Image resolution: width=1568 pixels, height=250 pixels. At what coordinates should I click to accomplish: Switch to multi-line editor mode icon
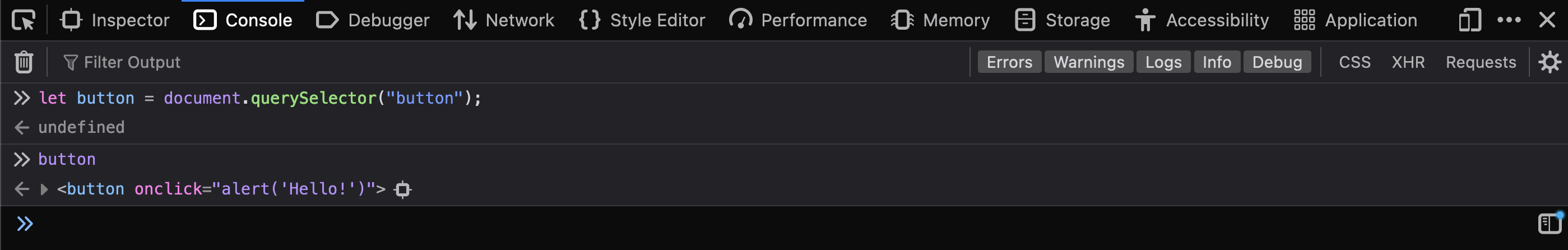point(1550,223)
